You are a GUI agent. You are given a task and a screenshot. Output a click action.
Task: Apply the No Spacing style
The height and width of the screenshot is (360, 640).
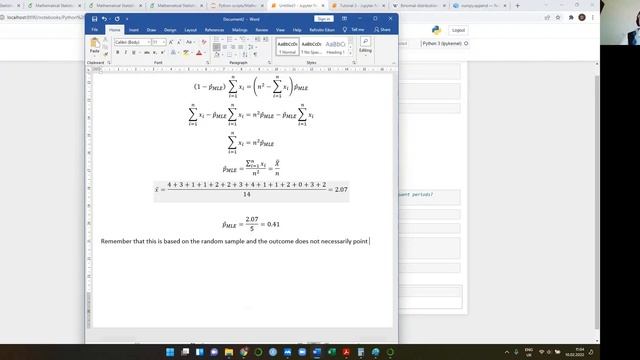311,47
